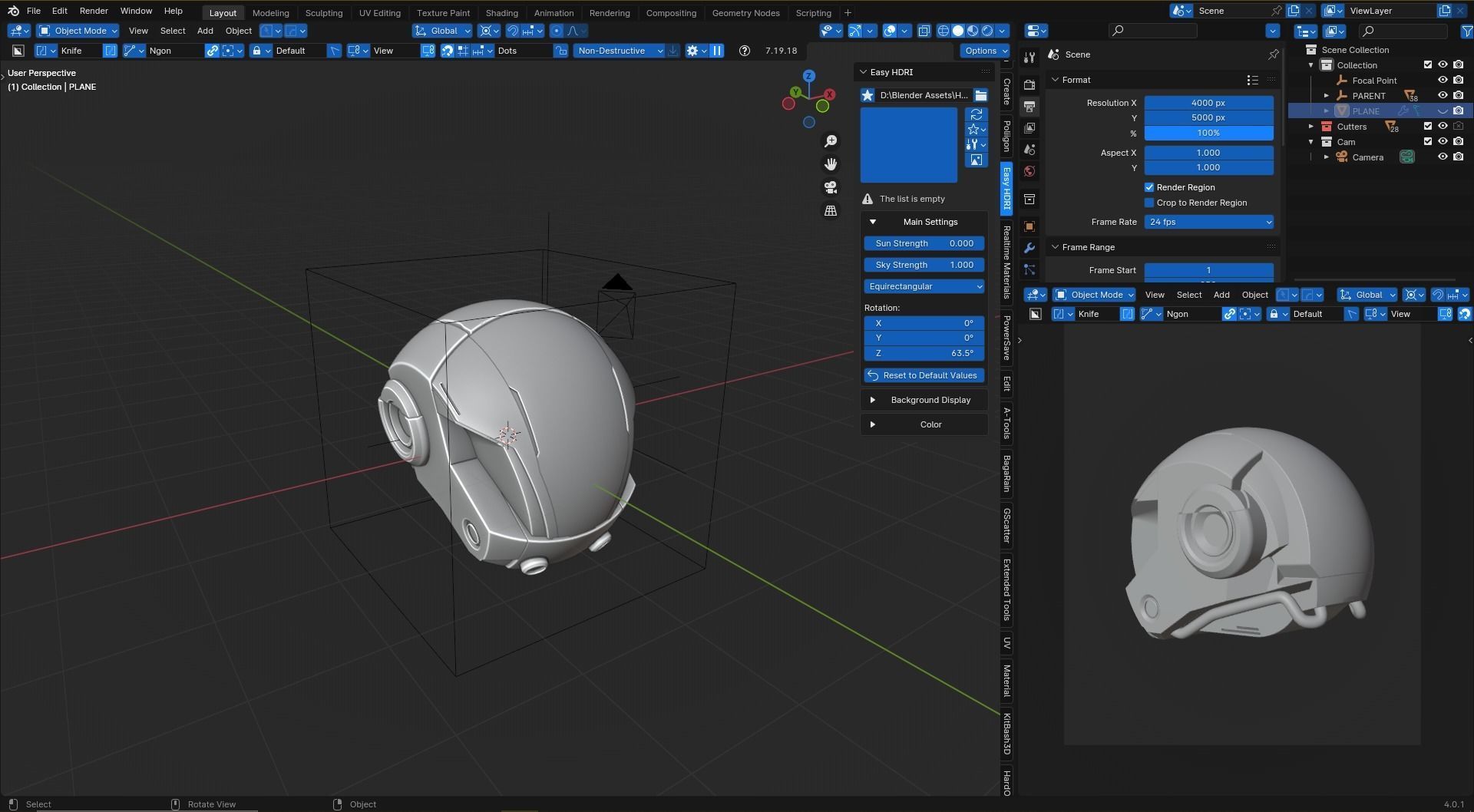Image resolution: width=1474 pixels, height=812 pixels.
Task: Switch to the Geometry Nodes workspace tab
Action: 745,13
